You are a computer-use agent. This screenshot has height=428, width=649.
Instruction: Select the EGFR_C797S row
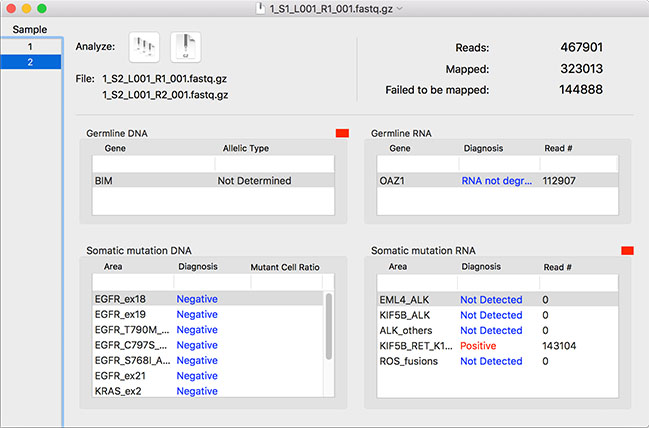coord(208,345)
